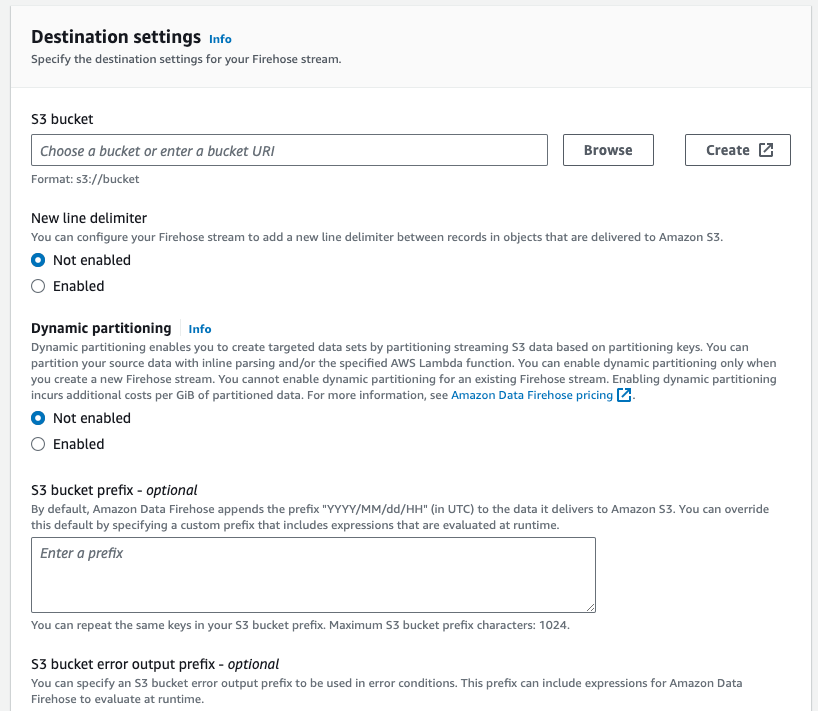This screenshot has width=818, height=711.
Task: Open Info link beside Destination settings
Action: pyautogui.click(x=220, y=39)
